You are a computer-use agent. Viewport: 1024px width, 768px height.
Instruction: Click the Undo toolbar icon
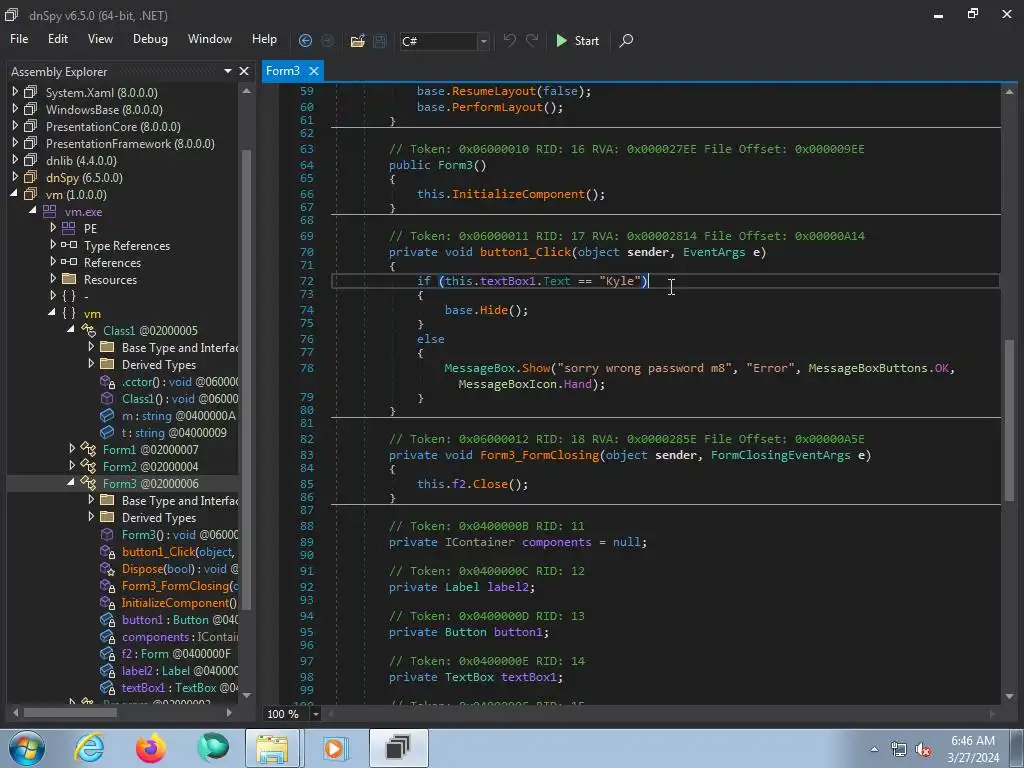[509, 40]
